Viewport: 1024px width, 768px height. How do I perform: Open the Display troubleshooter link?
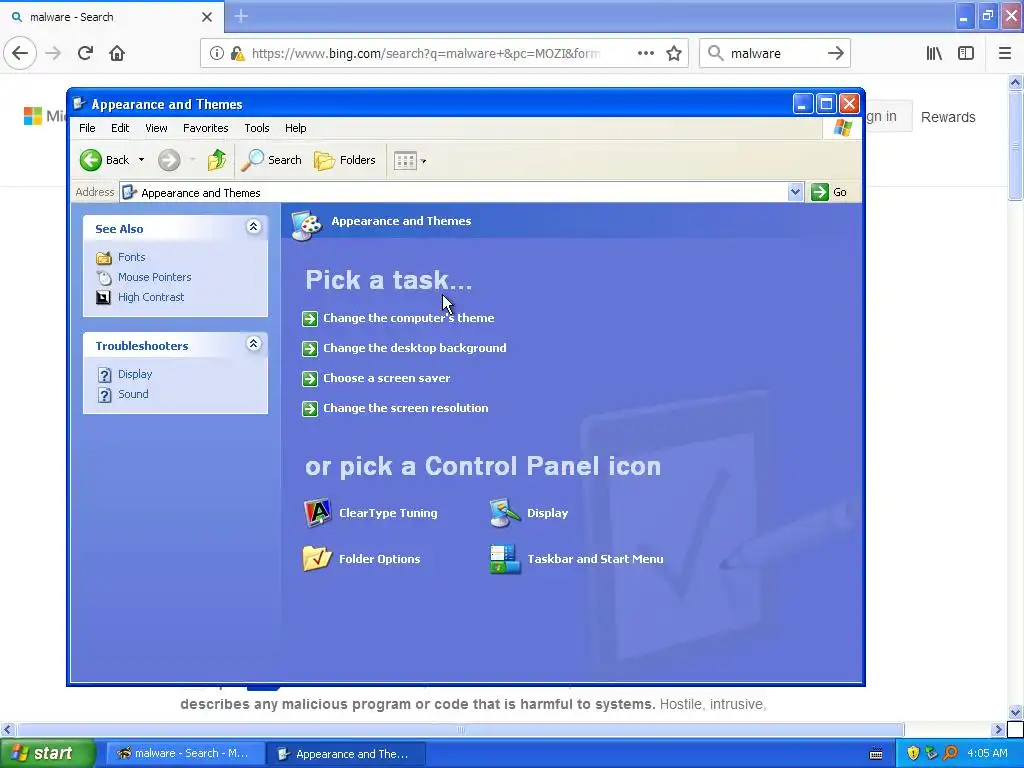135,374
